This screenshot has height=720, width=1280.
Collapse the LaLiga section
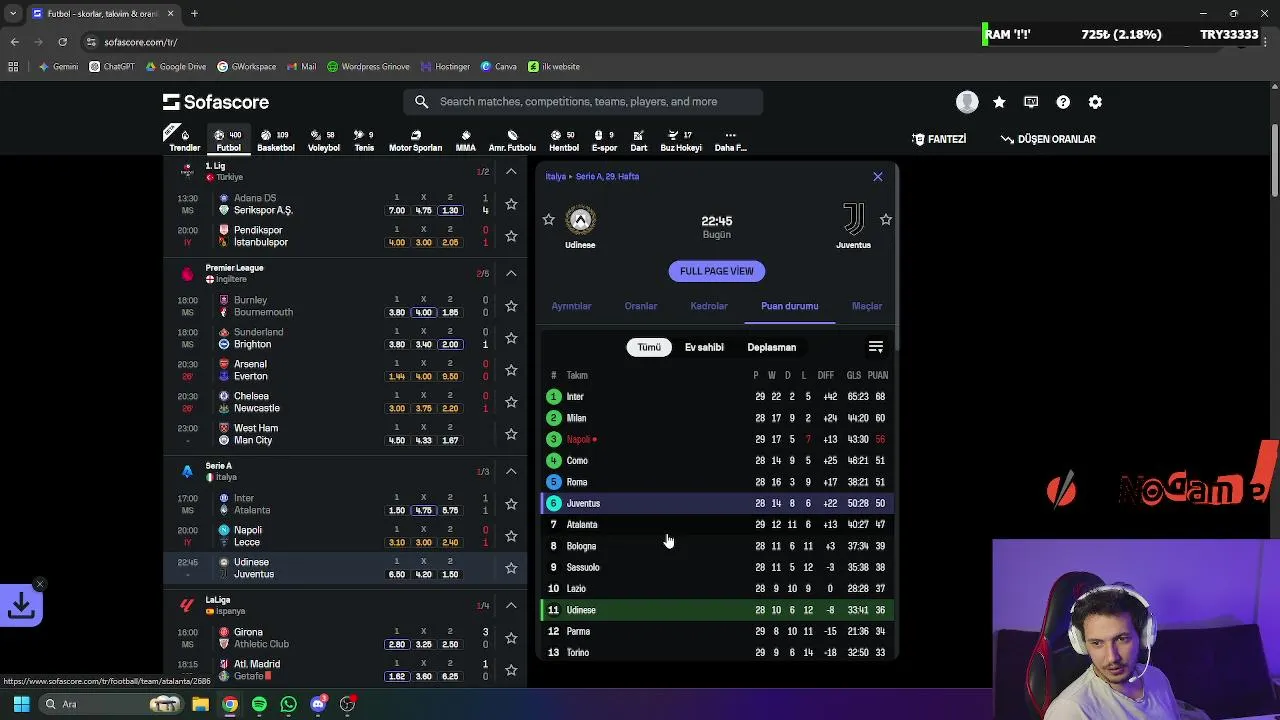(511, 605)
